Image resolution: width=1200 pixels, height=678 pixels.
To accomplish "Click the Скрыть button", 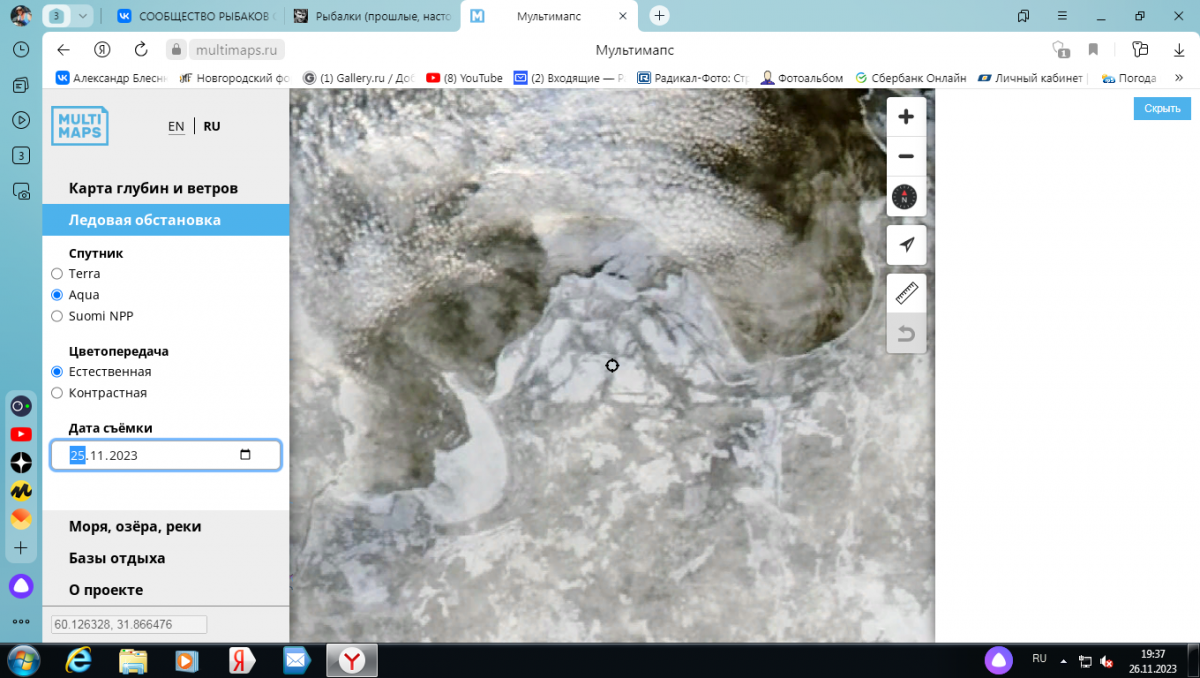I will [x=1162, y=108].
